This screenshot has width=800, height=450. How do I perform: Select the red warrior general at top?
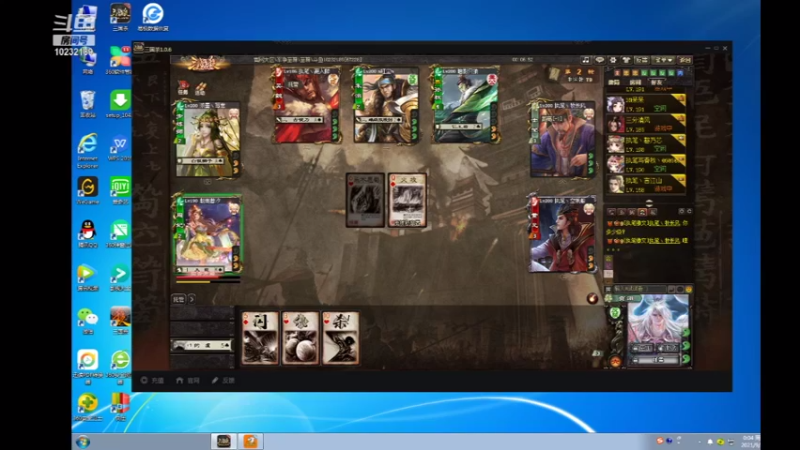tap(307, 105)
